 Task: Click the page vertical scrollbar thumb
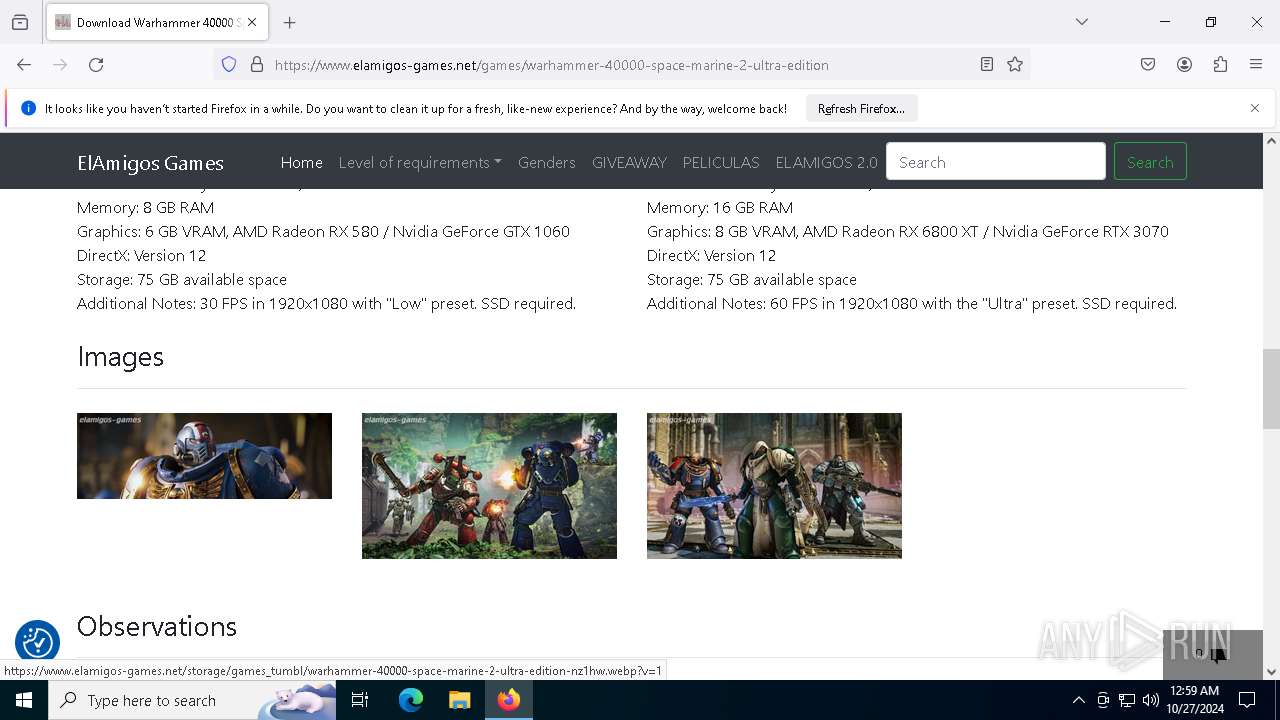(1271, 389)
